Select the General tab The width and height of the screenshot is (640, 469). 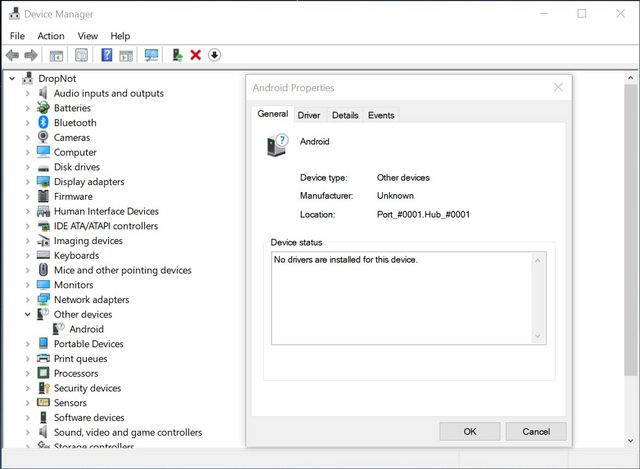(273, 113)
